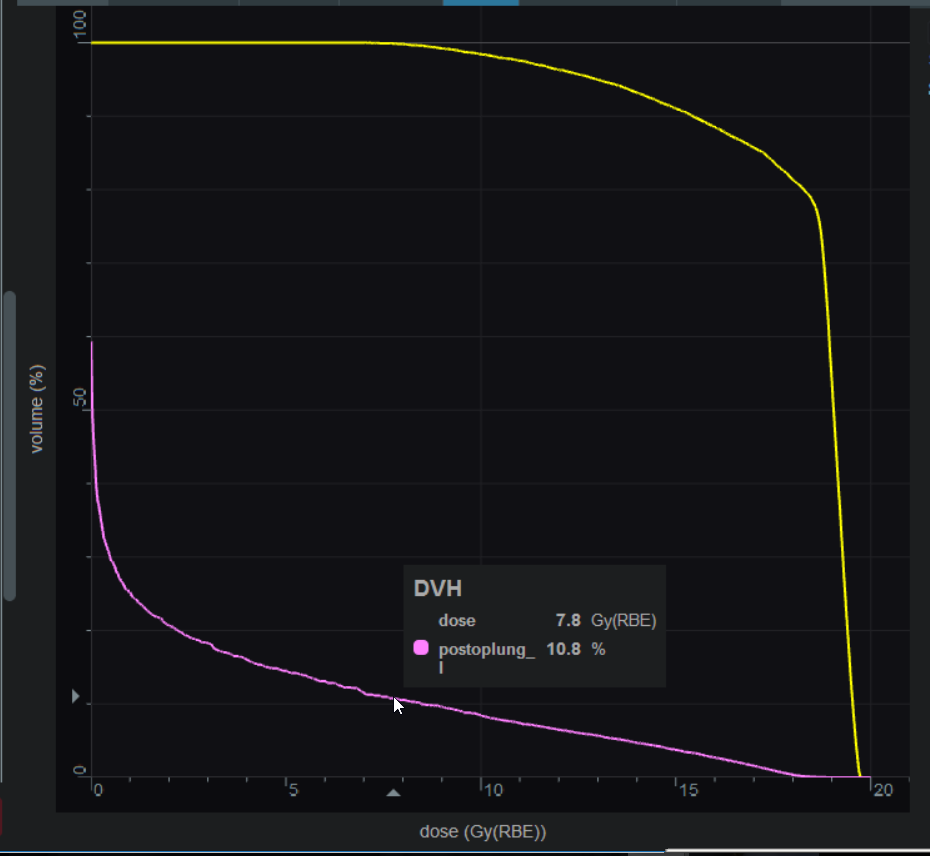Image resolution: width=930 pixels, height=856 pixels.
Task: Click the 'dose (Gy(RBE))' x-axis label
Action: pos(483,831)
